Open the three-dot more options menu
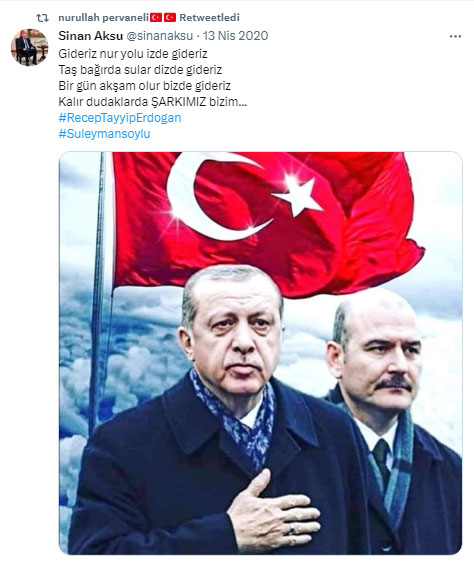474x564 pixels. pyautogui.click(x=455, y=36)
